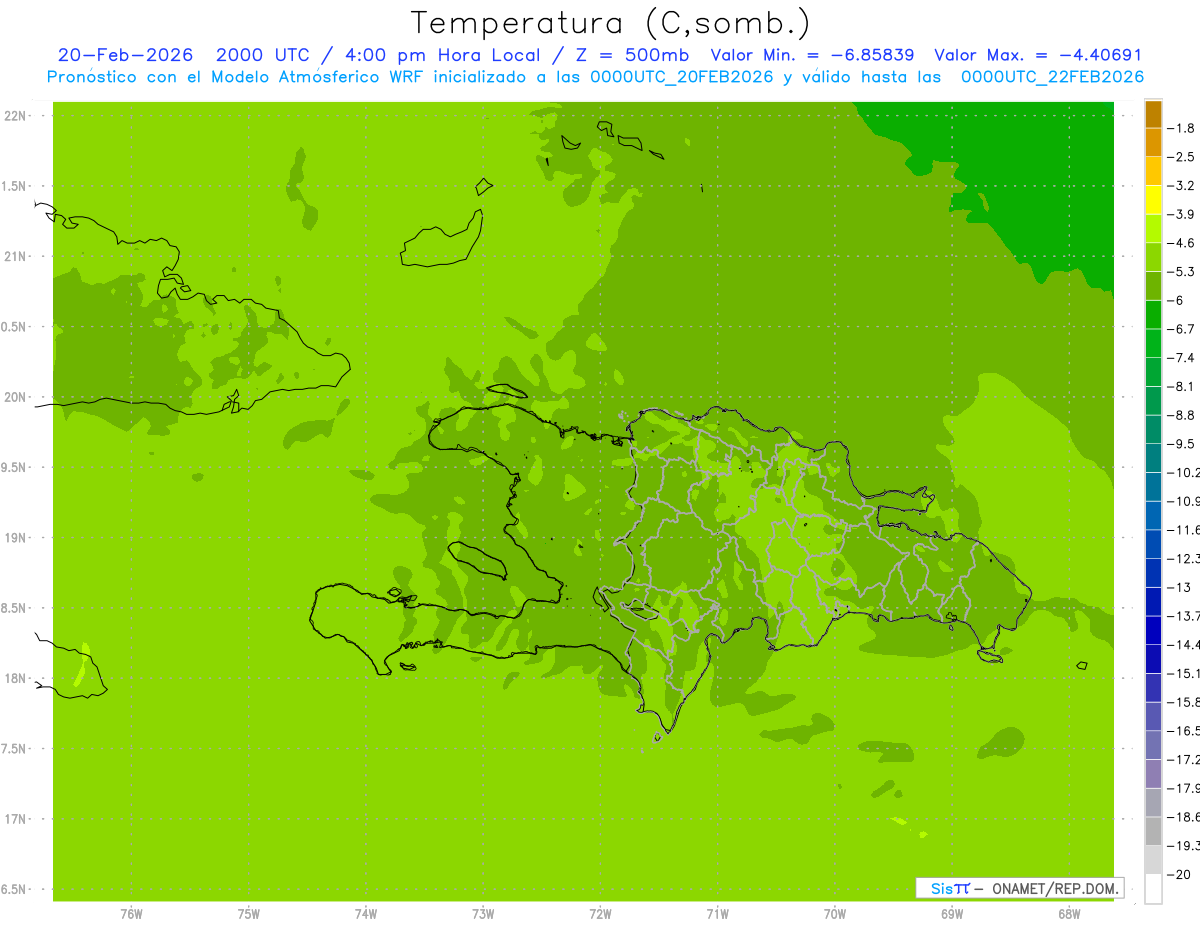Click the '-4.6' colorbar label
Image resolution: width=1200 pixels, height=927 pixels.
pyautogui.click(x=1183, y=243)
